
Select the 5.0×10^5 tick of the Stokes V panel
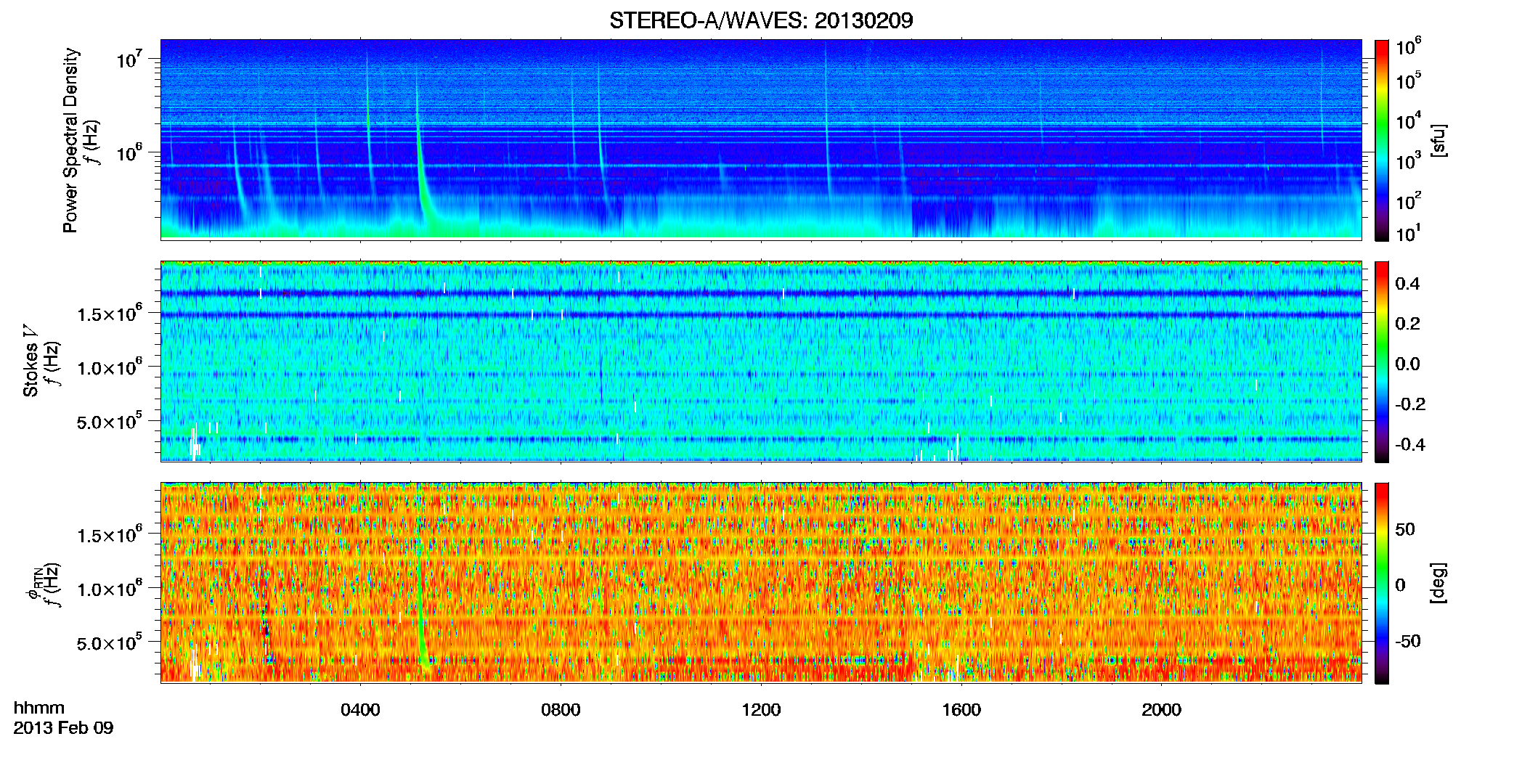click(109, 421)
